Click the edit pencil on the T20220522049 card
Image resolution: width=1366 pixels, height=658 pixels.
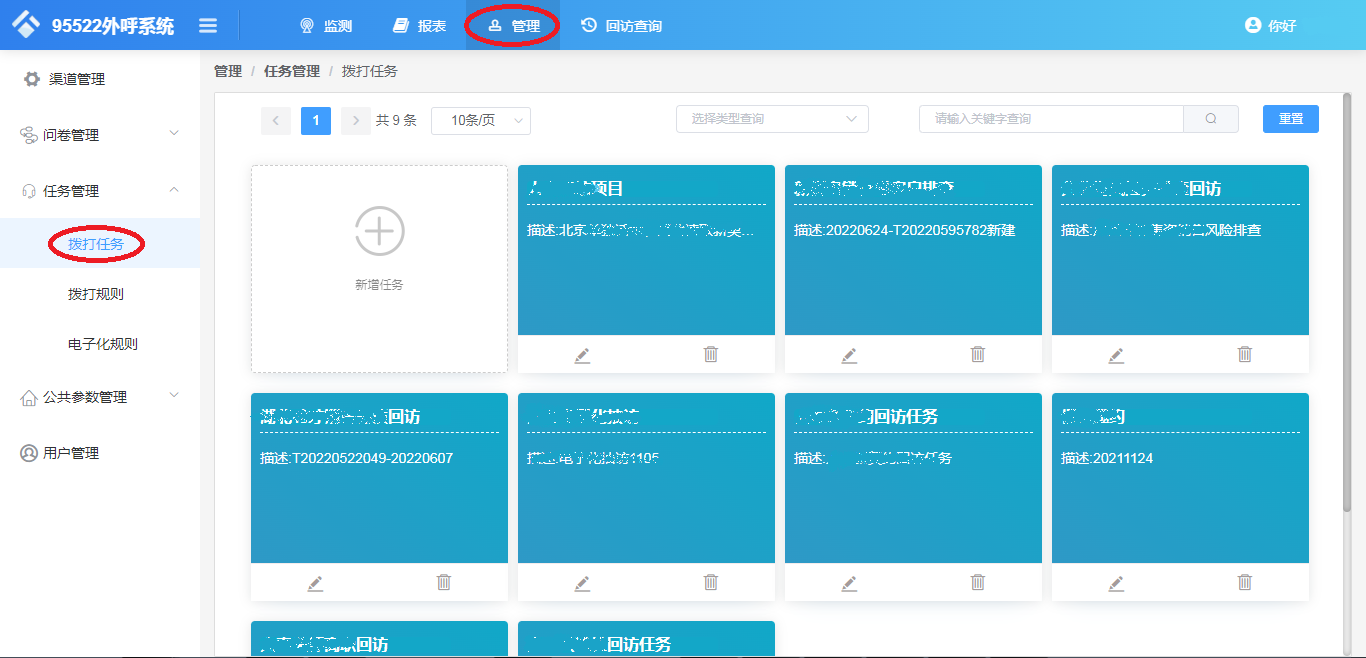point(315,582)
